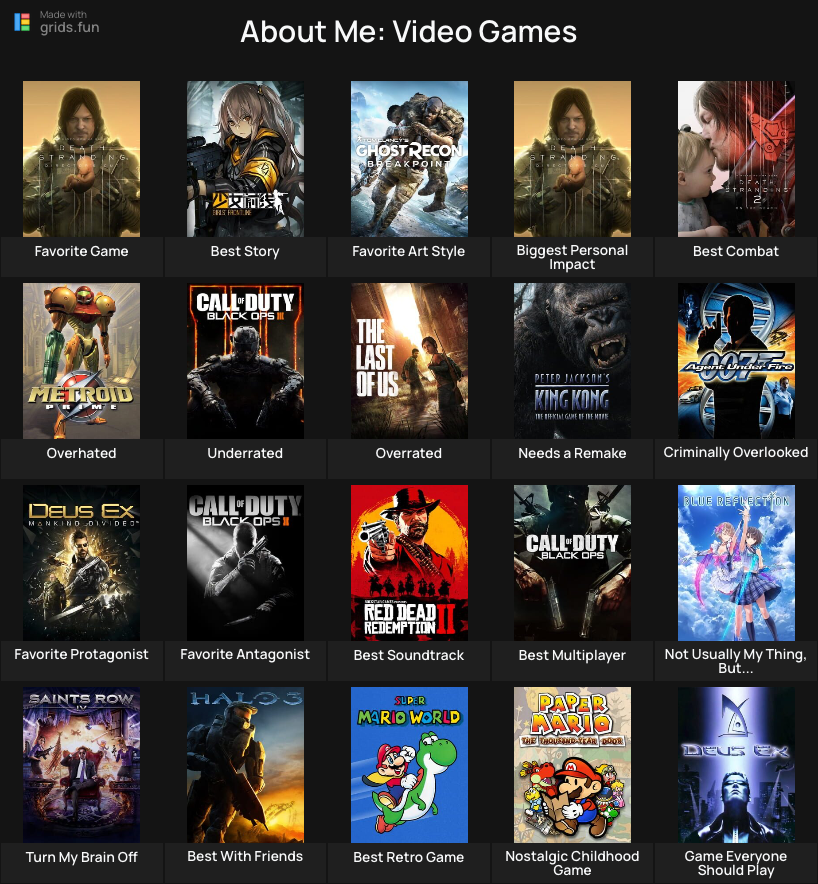Click the Best Retro Game label
The image size is (818, 884).
409,857
